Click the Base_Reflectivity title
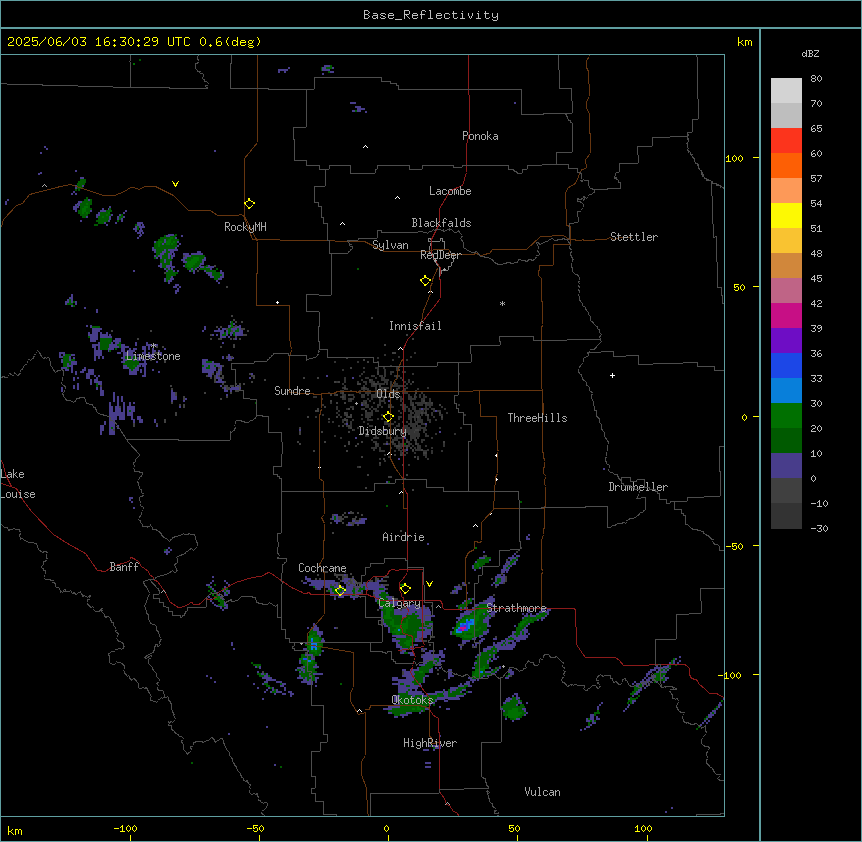Screen dimensions: 862x842 point(431,15)
